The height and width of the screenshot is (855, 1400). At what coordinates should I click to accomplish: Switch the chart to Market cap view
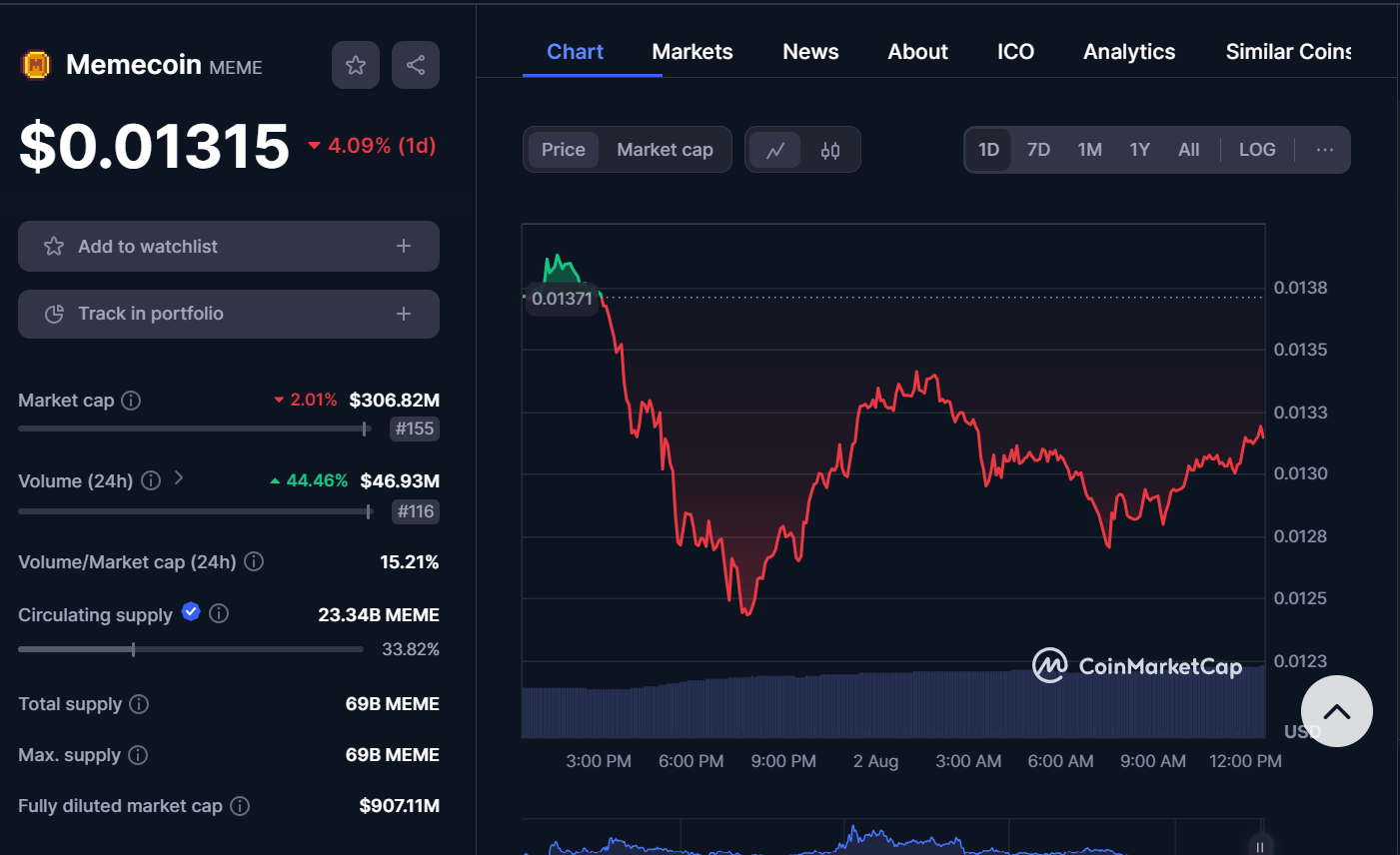point(665,149)
